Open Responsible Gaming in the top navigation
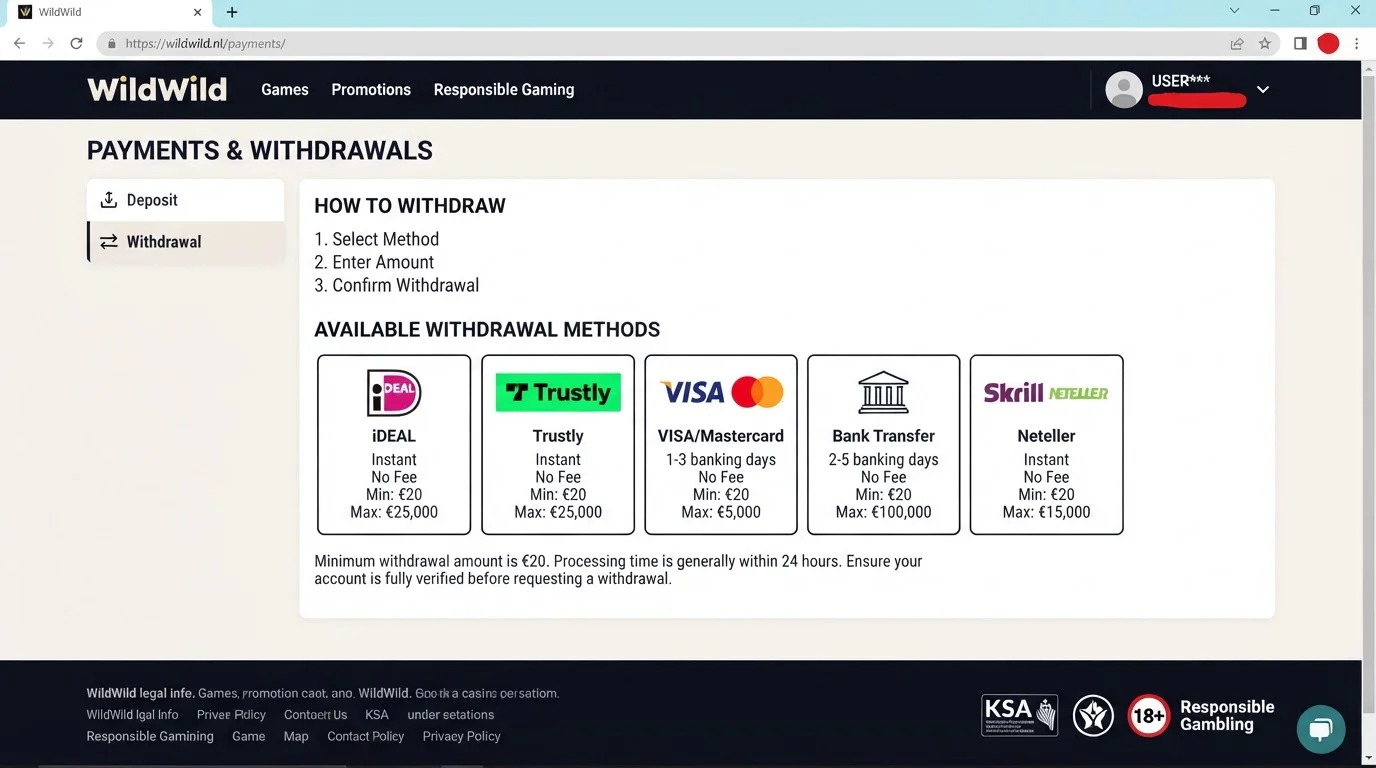Image resolution: width=1376 pixels, height=768 pixels. pos(504,89)
